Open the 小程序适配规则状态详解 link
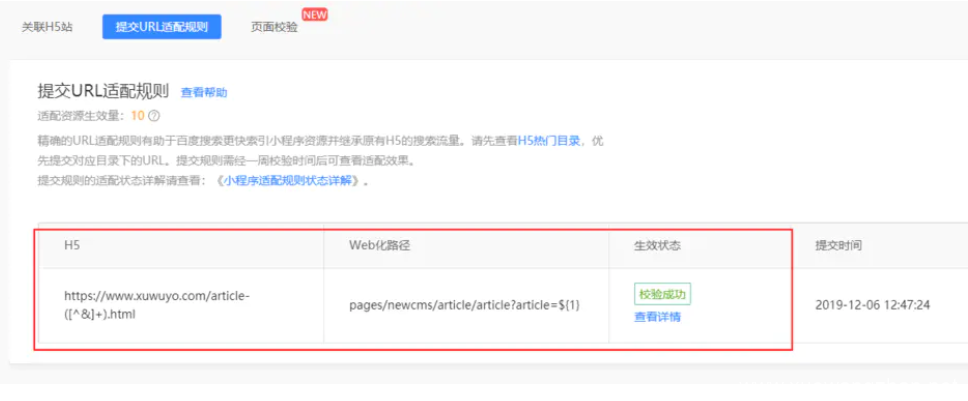The image size is (968, 401). (x=290, y=181)
